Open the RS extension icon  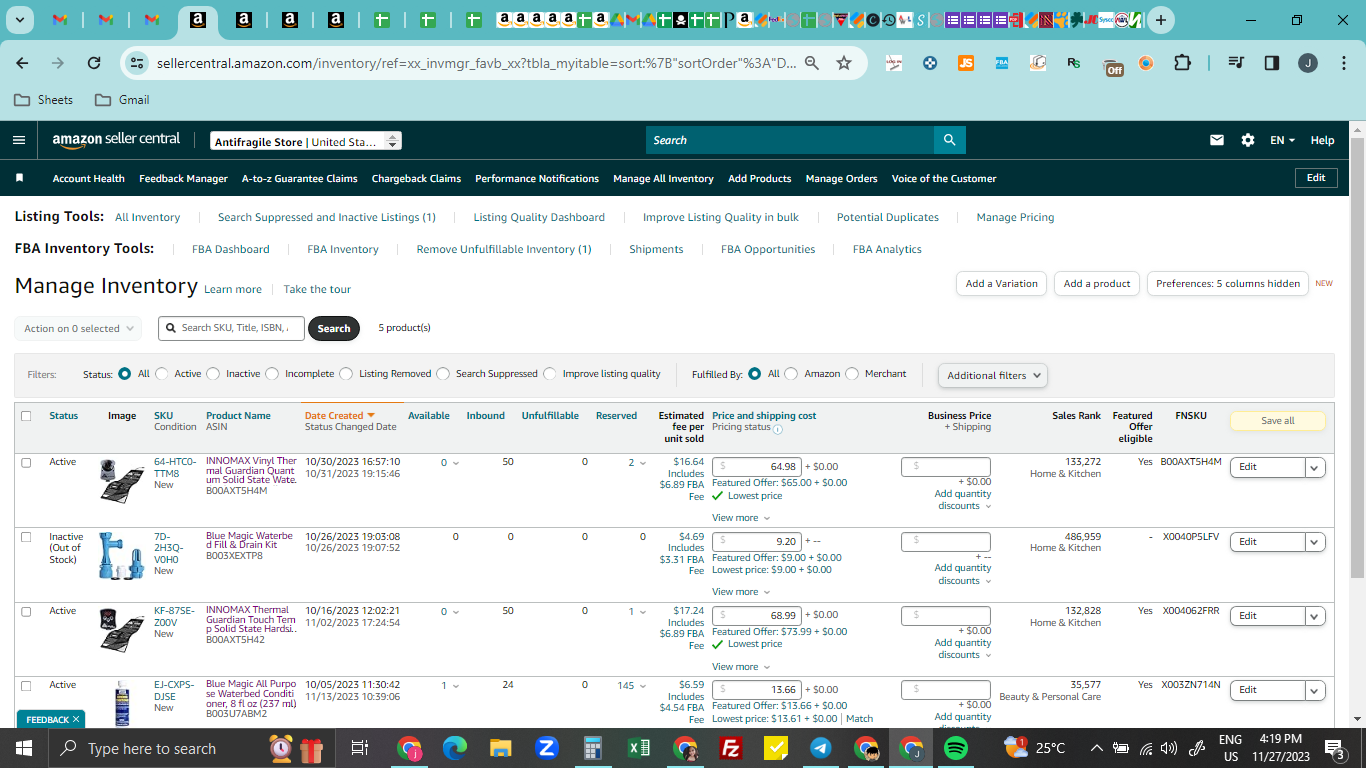[1074, 63]
